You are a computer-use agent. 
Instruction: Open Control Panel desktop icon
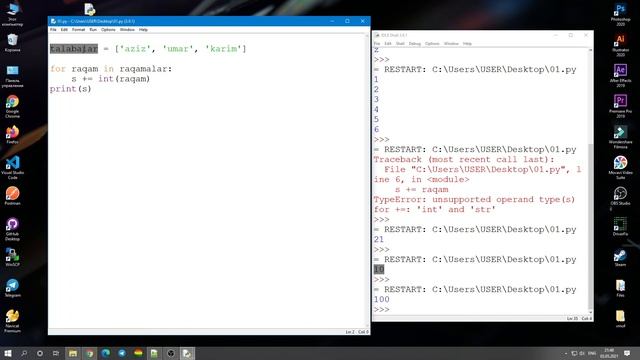(x=12, y=76)
